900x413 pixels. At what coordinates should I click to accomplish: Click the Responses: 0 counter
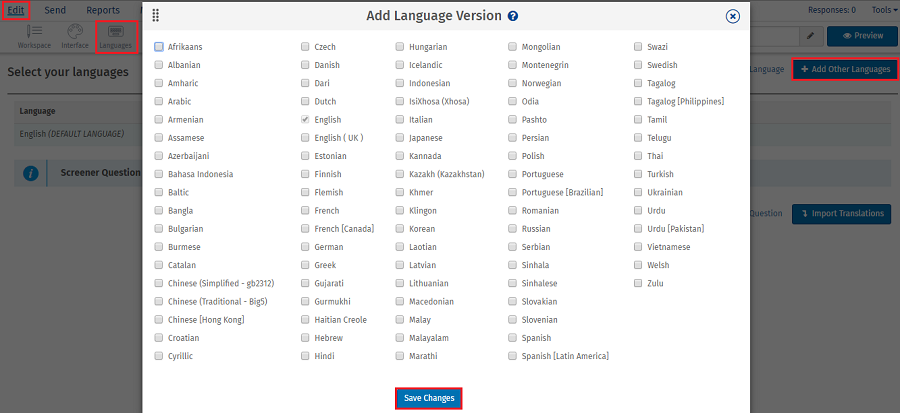(x=832, y=10)
